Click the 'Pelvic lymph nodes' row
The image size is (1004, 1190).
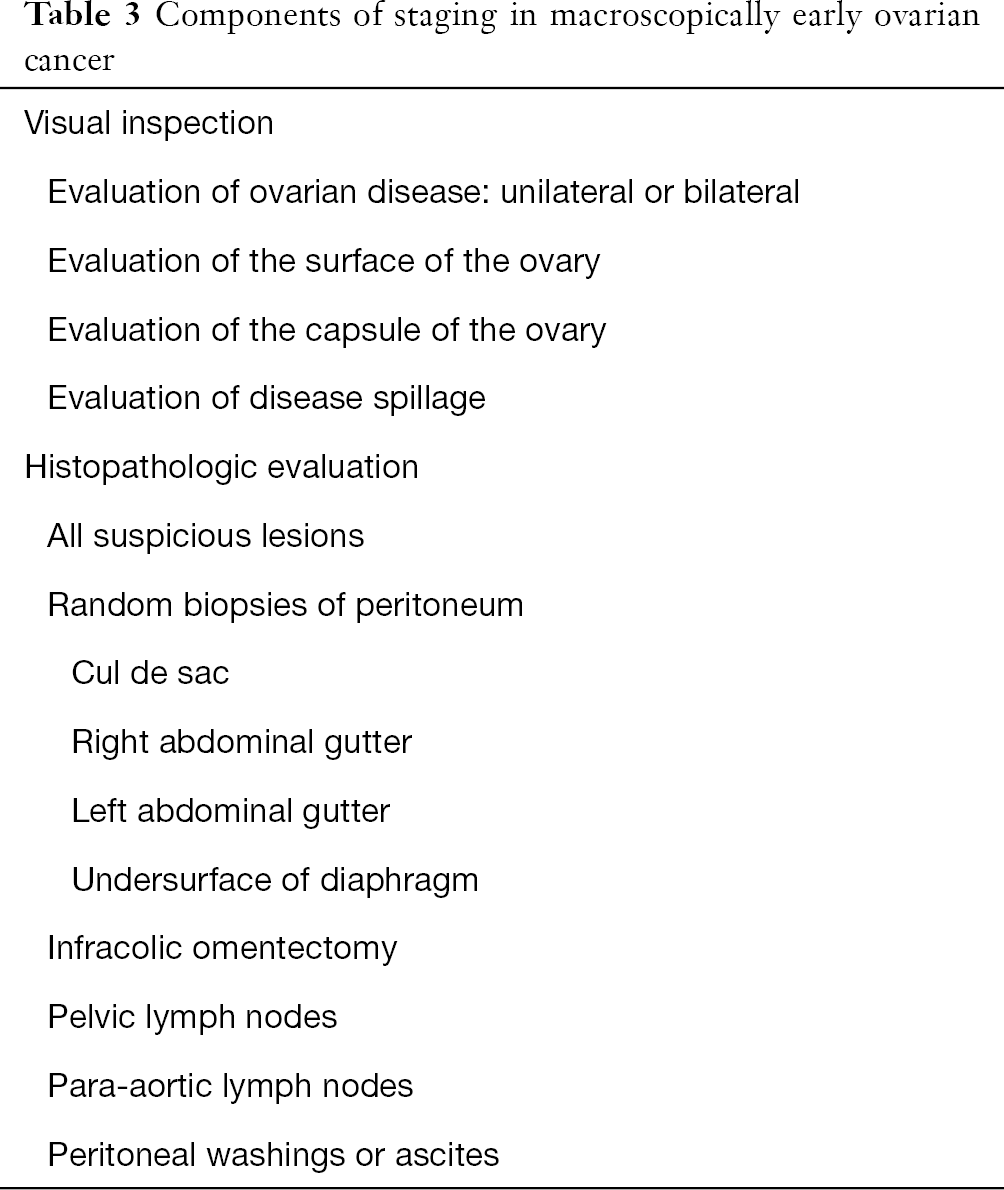click(x=192, y=1018)
